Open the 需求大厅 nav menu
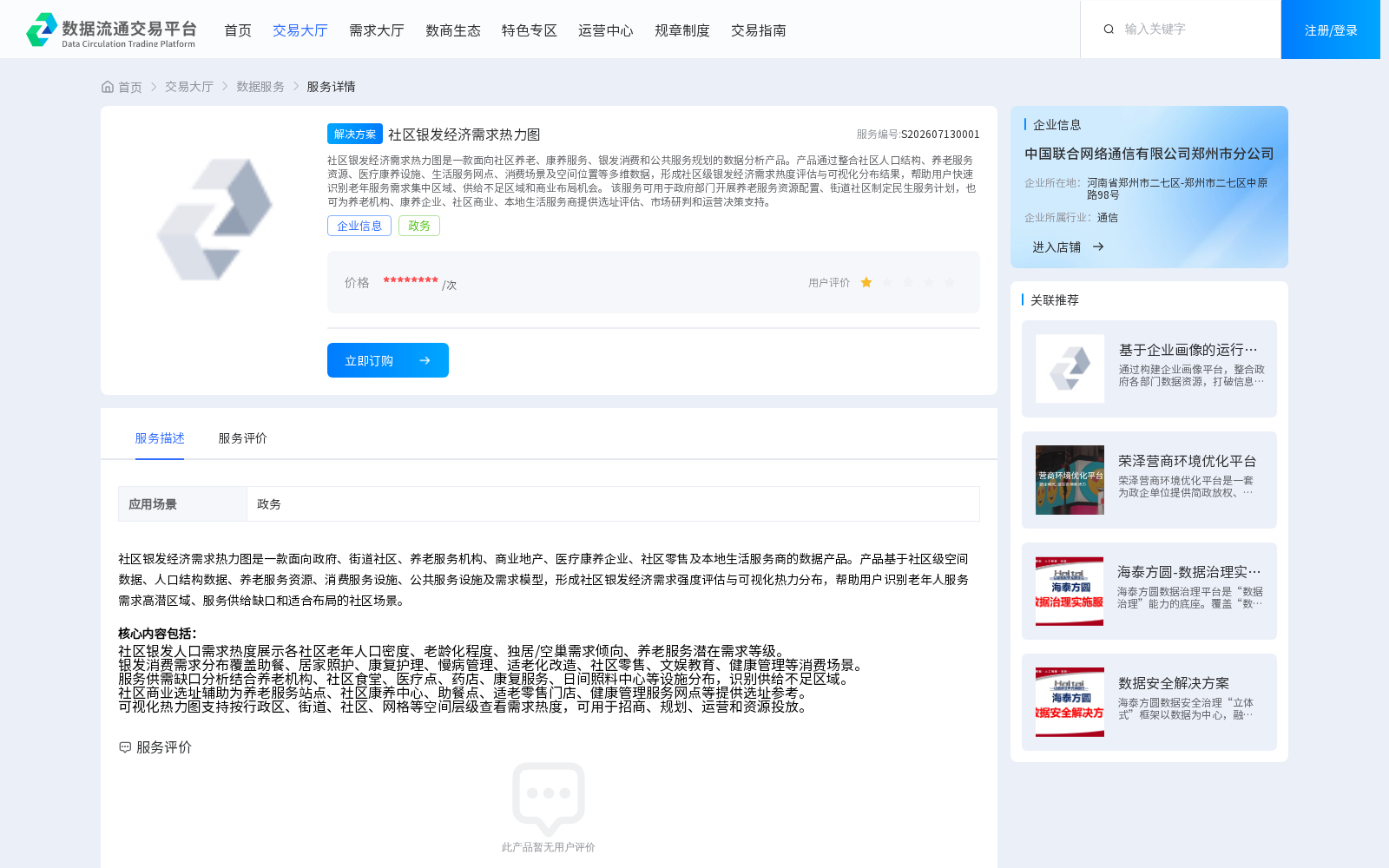This screenshot has width=1389, height=868. tap(377, 30)
